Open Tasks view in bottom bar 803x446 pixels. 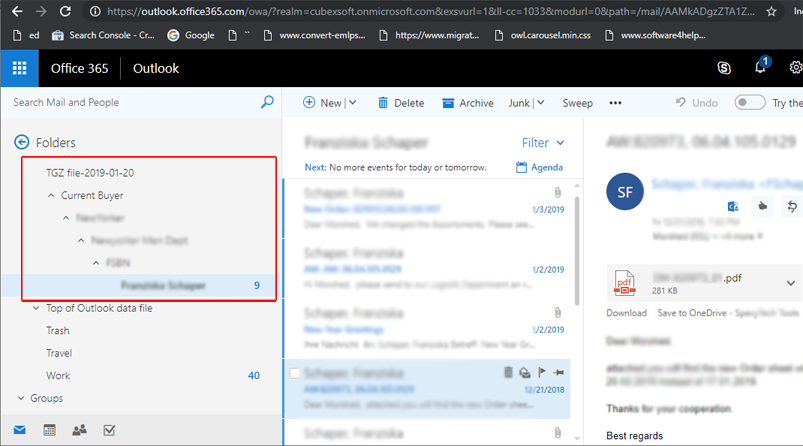pos(109,430)
